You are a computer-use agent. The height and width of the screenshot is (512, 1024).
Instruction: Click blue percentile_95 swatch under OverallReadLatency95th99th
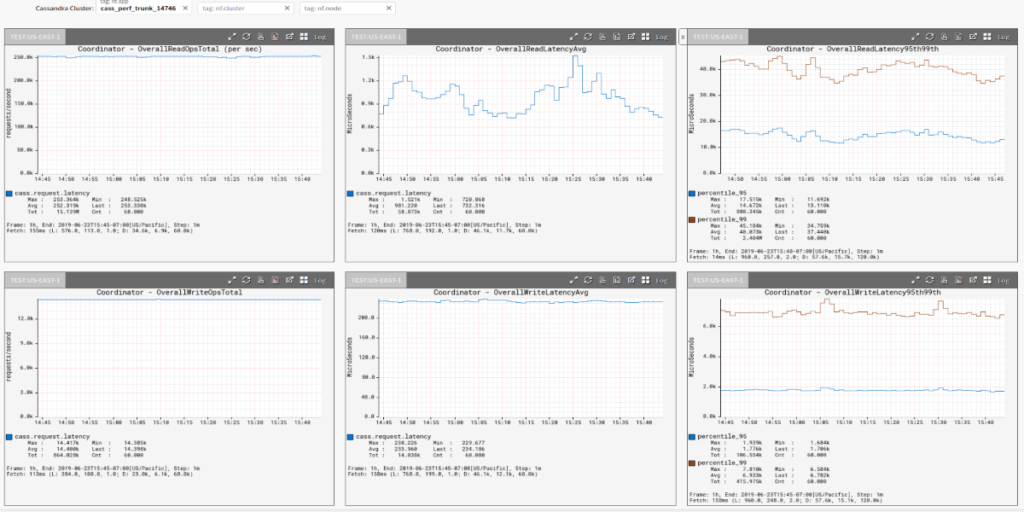[692, 193]
